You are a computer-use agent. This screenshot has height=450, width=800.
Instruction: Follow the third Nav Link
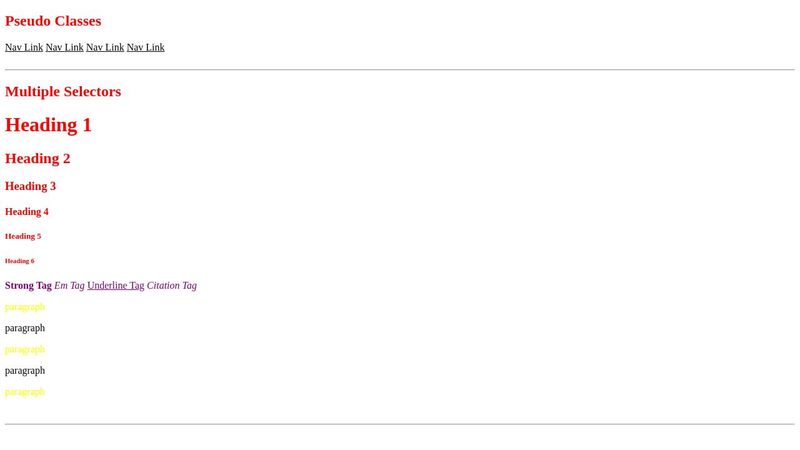click(105, 47)
